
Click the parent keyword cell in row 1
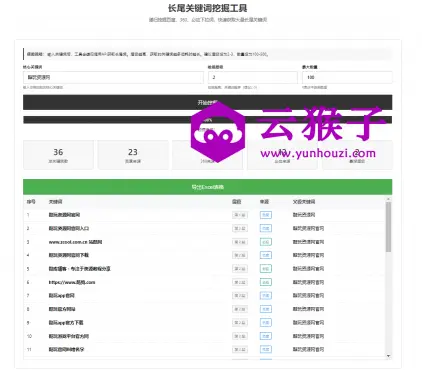[x=304, y=215]
